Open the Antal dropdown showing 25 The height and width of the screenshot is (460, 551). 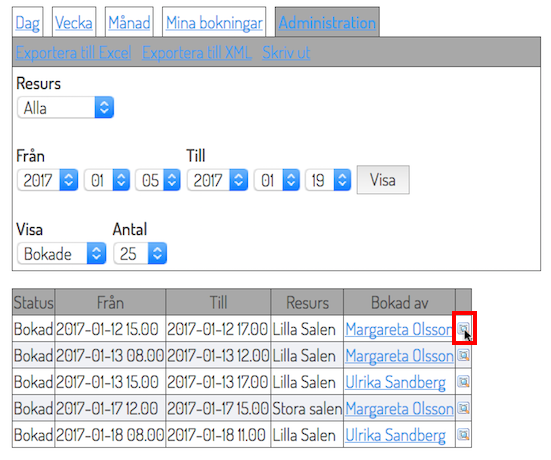(140, 253)
